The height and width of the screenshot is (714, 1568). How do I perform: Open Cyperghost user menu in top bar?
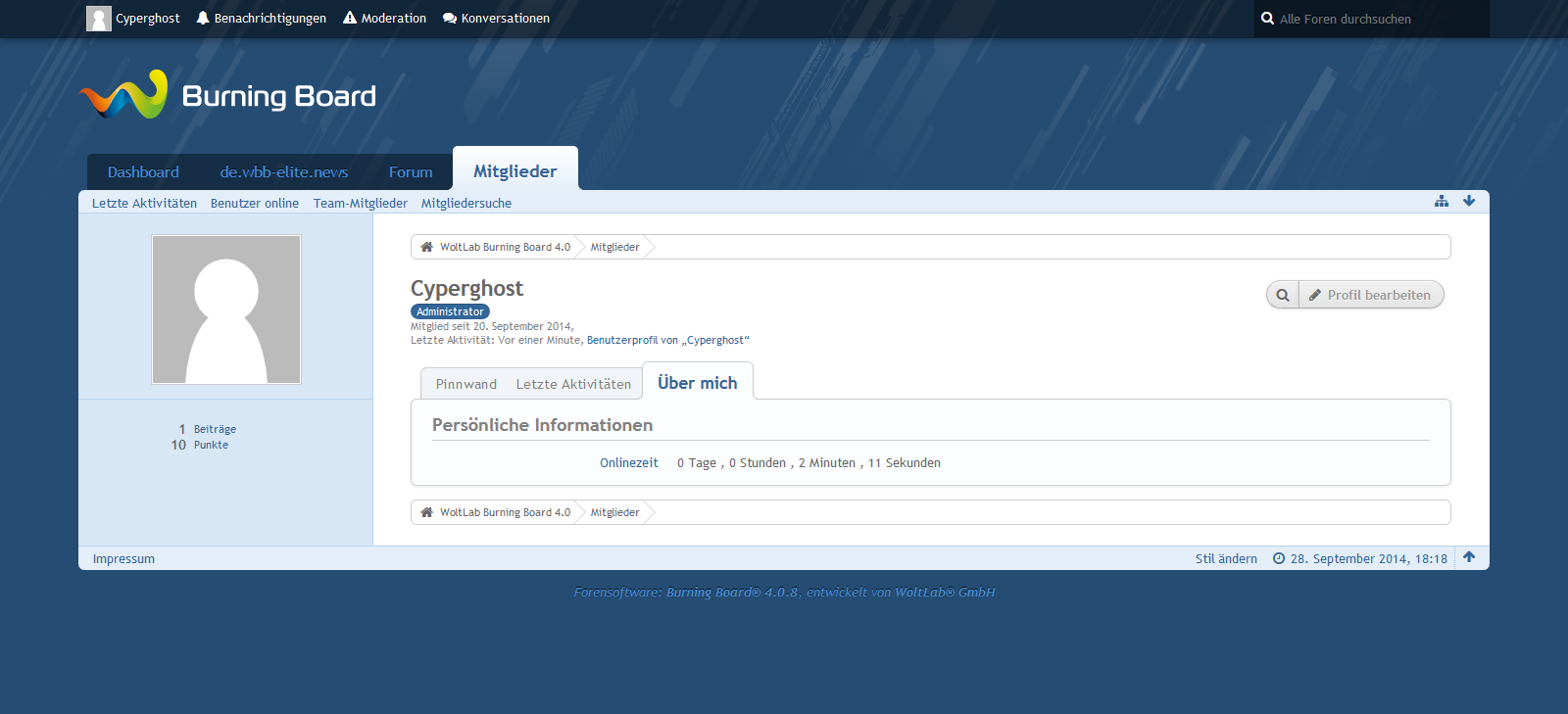(133, 19)
